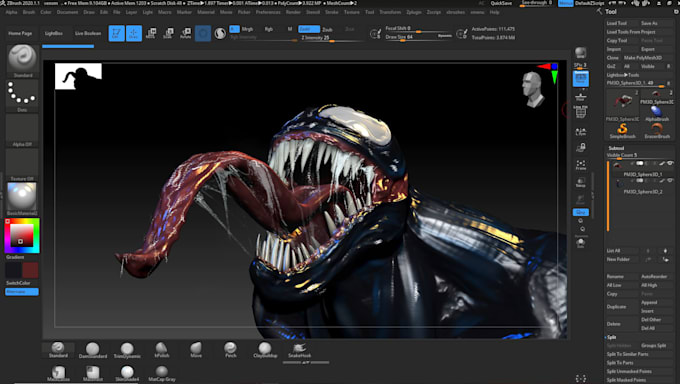The image size is (680, 384).
Task: Expand Lightbox Tools in Tool panel
Action: click(623, 75)
